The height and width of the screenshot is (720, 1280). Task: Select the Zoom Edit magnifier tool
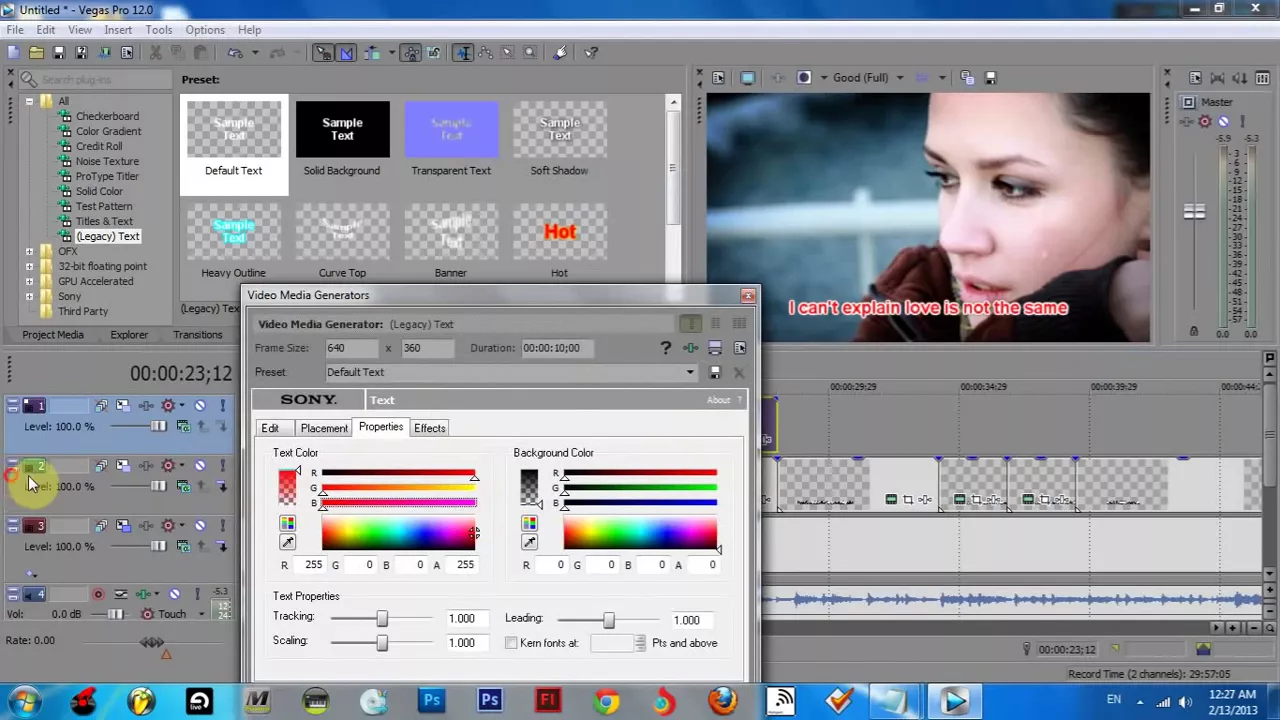(x=530, y=53)
